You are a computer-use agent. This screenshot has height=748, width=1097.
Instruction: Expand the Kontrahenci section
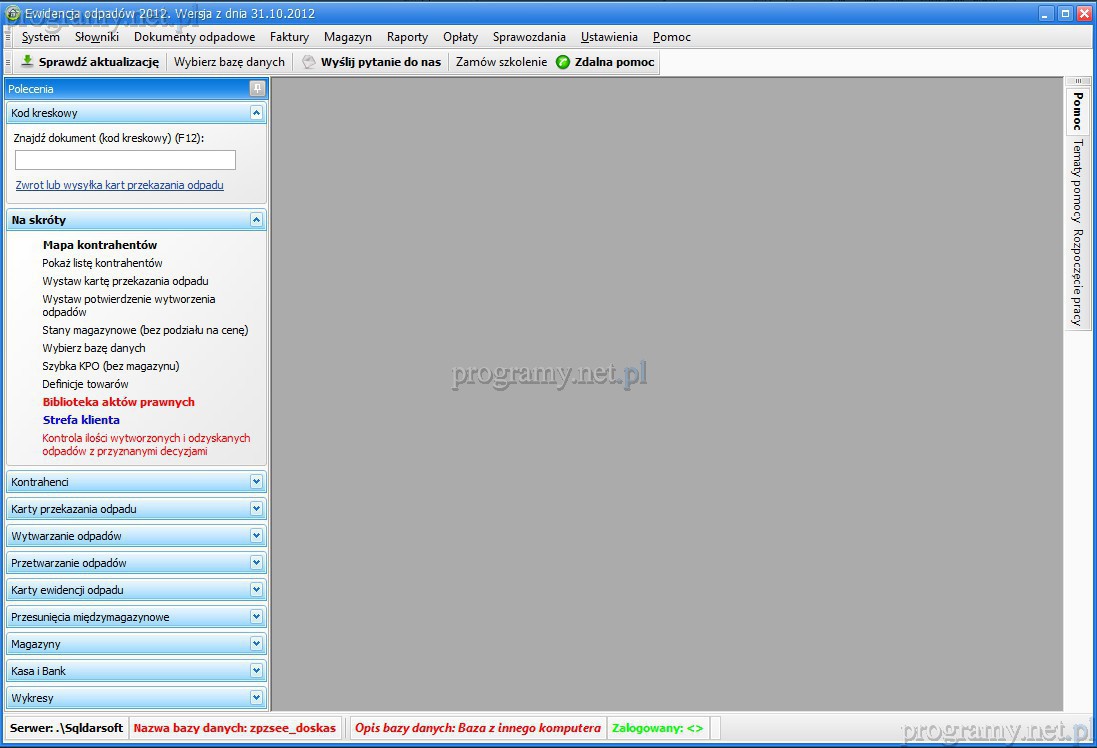(256, 482)
